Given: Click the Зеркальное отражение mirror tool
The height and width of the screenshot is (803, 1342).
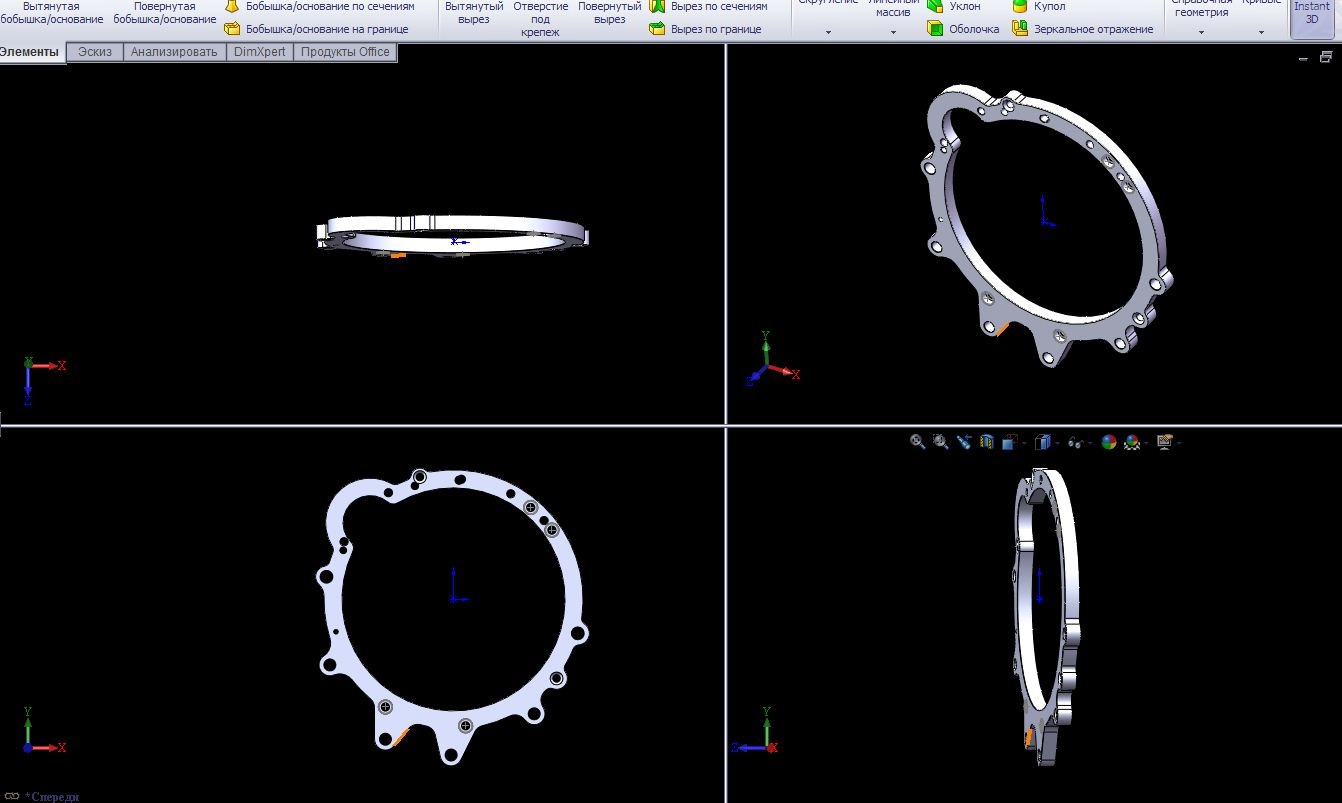Looking at the screenshot, I should point(1083,29).
